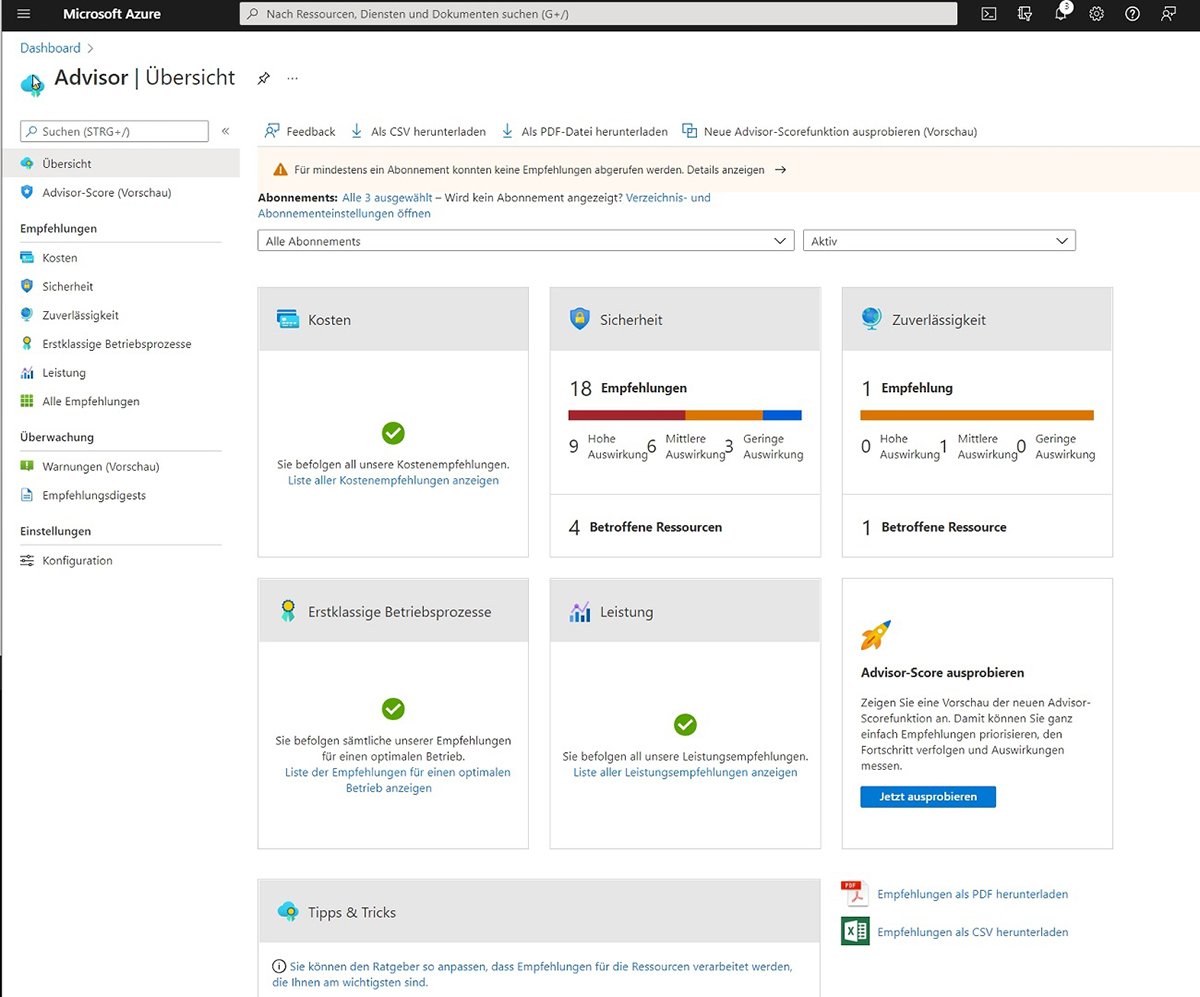Viewport: 1200px width, 997px height.
Task: Click the PDF file icon
Action: tap(854, 893)
